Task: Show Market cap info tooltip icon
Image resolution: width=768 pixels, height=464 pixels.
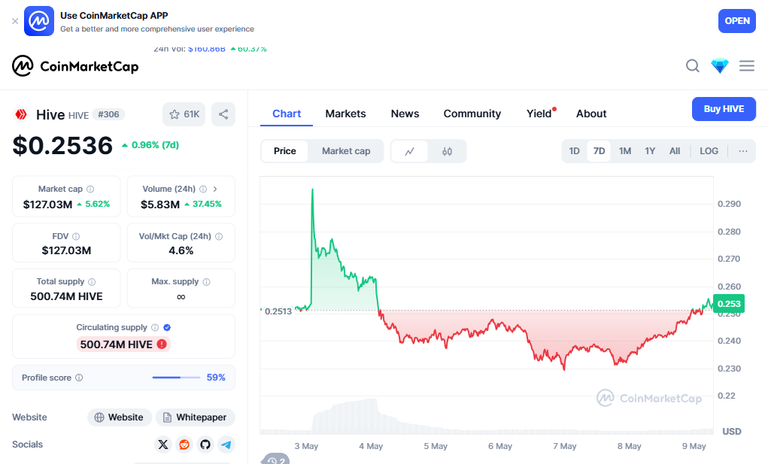Action: point(90,189)
